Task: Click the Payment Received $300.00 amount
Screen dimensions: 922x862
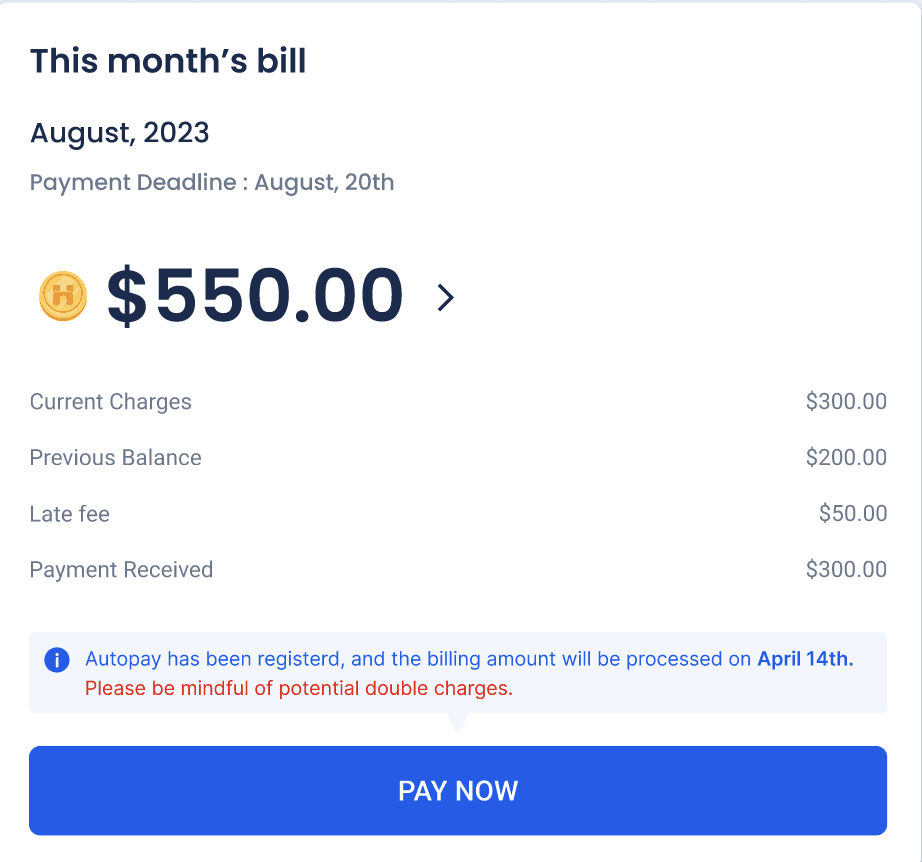Action: [x=846, y=570]
